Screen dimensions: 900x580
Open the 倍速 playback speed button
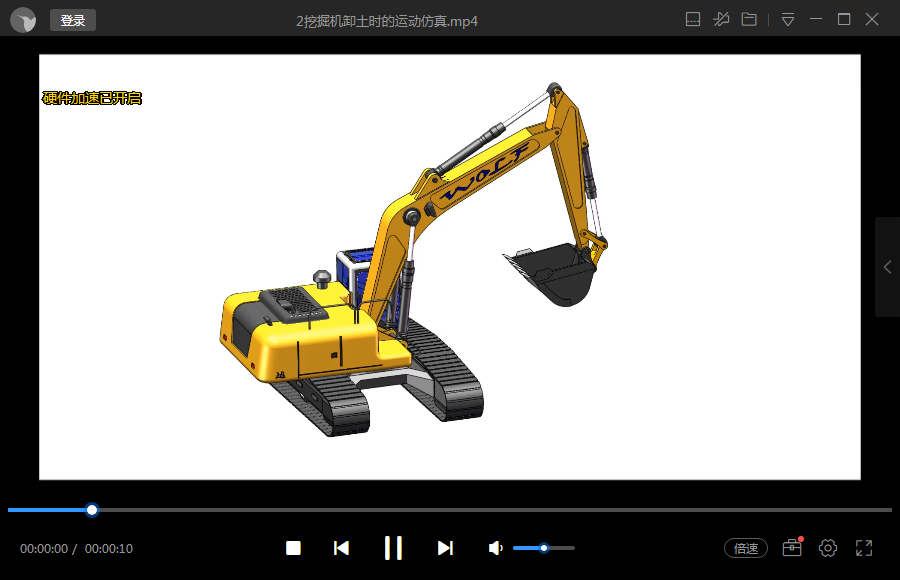click(x=746, y=548)
